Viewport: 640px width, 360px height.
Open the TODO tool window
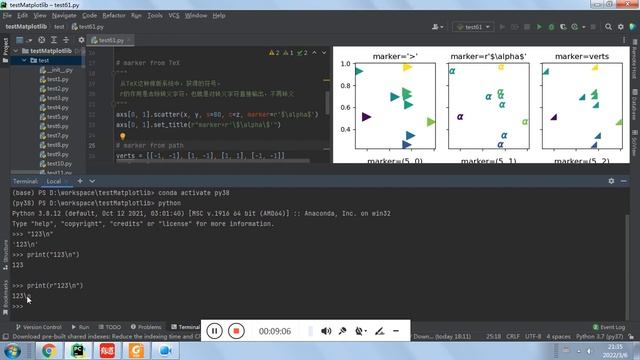(110, 327)
